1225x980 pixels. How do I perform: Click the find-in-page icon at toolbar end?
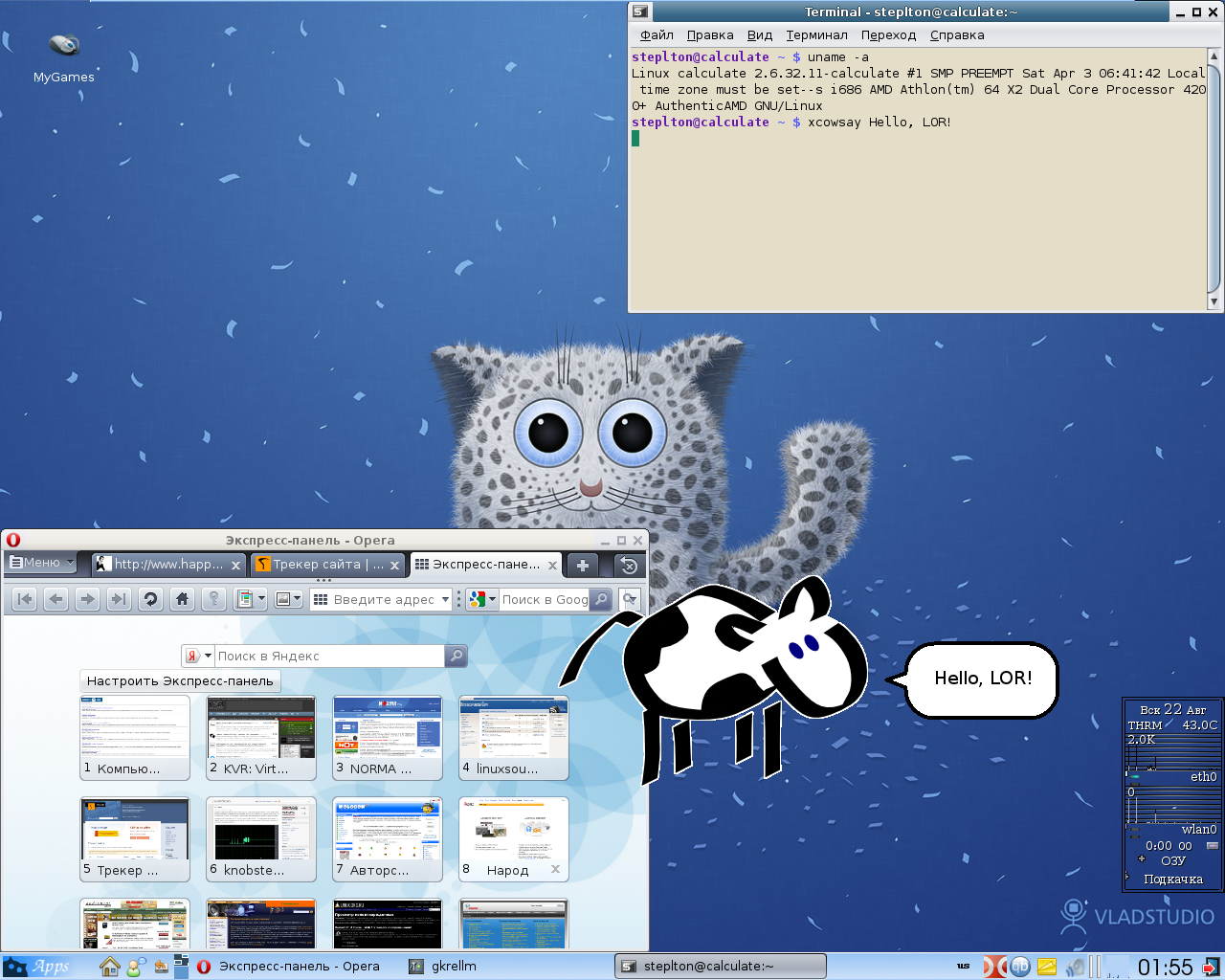pyautogui.click(x=630, y=599)
